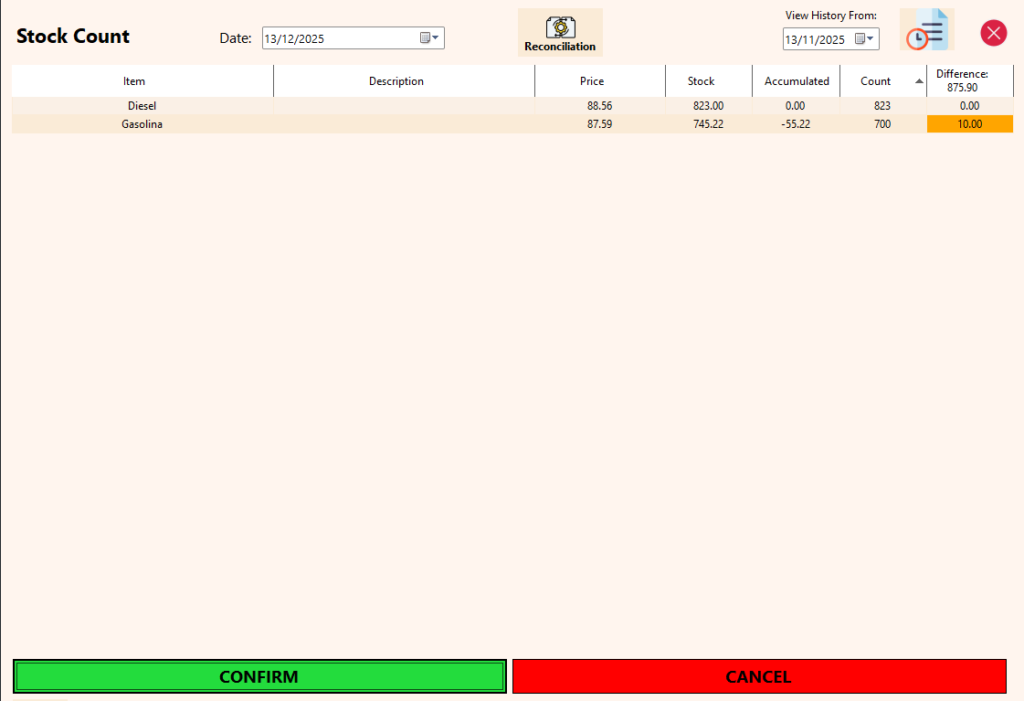
Task: Open the Date calendar dropdown
Action: tap(429, 38)
